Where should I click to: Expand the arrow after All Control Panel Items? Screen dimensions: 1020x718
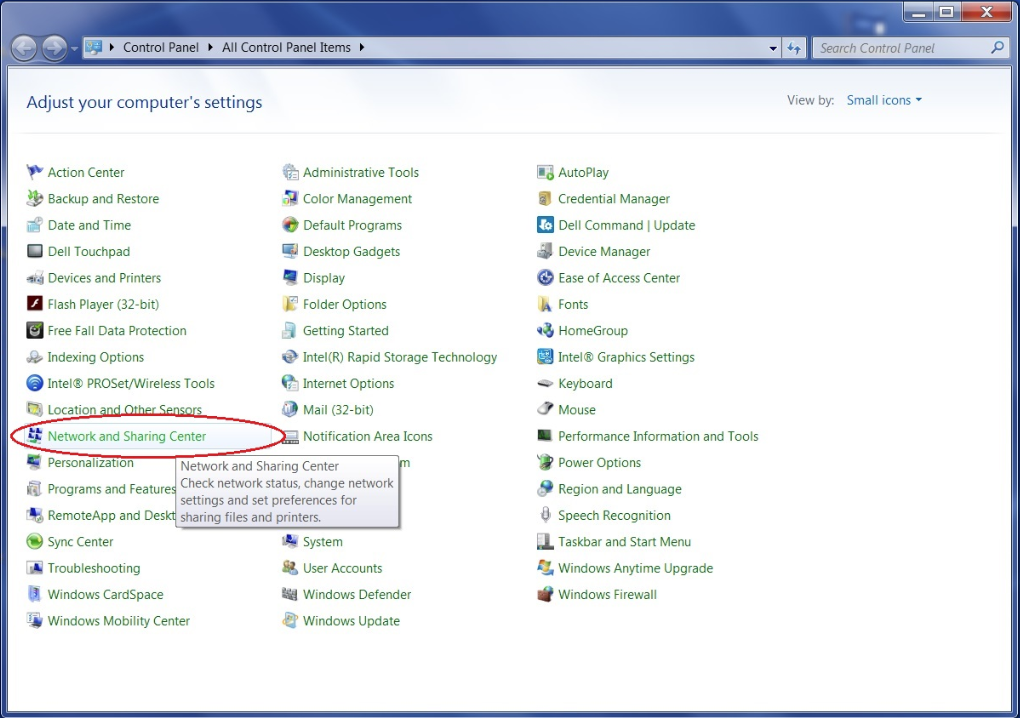pyautogui.click(x=362, y=47)
